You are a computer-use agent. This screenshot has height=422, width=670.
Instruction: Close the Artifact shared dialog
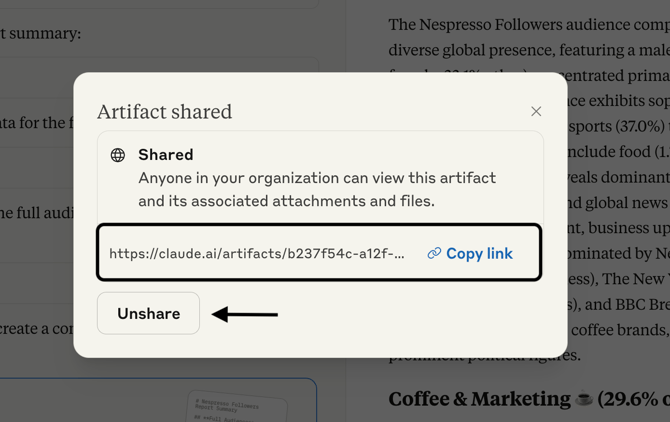[x=536, y=111]
